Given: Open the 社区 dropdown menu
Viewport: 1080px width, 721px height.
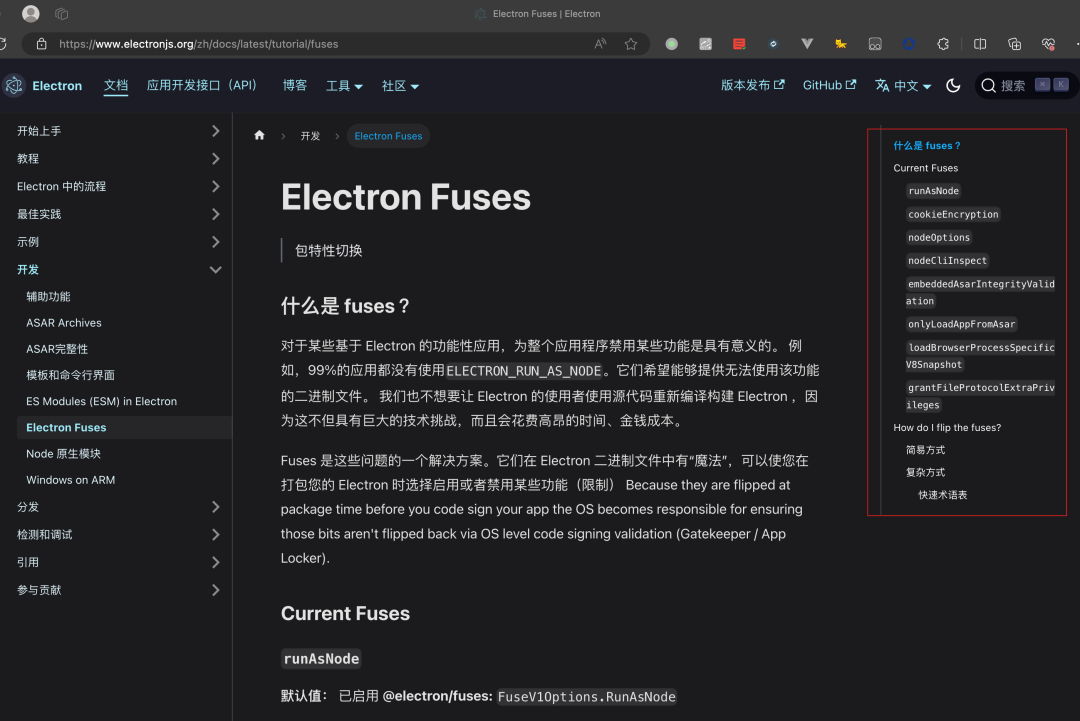Looking at the screenshot, I should click(x=400, y=86).
